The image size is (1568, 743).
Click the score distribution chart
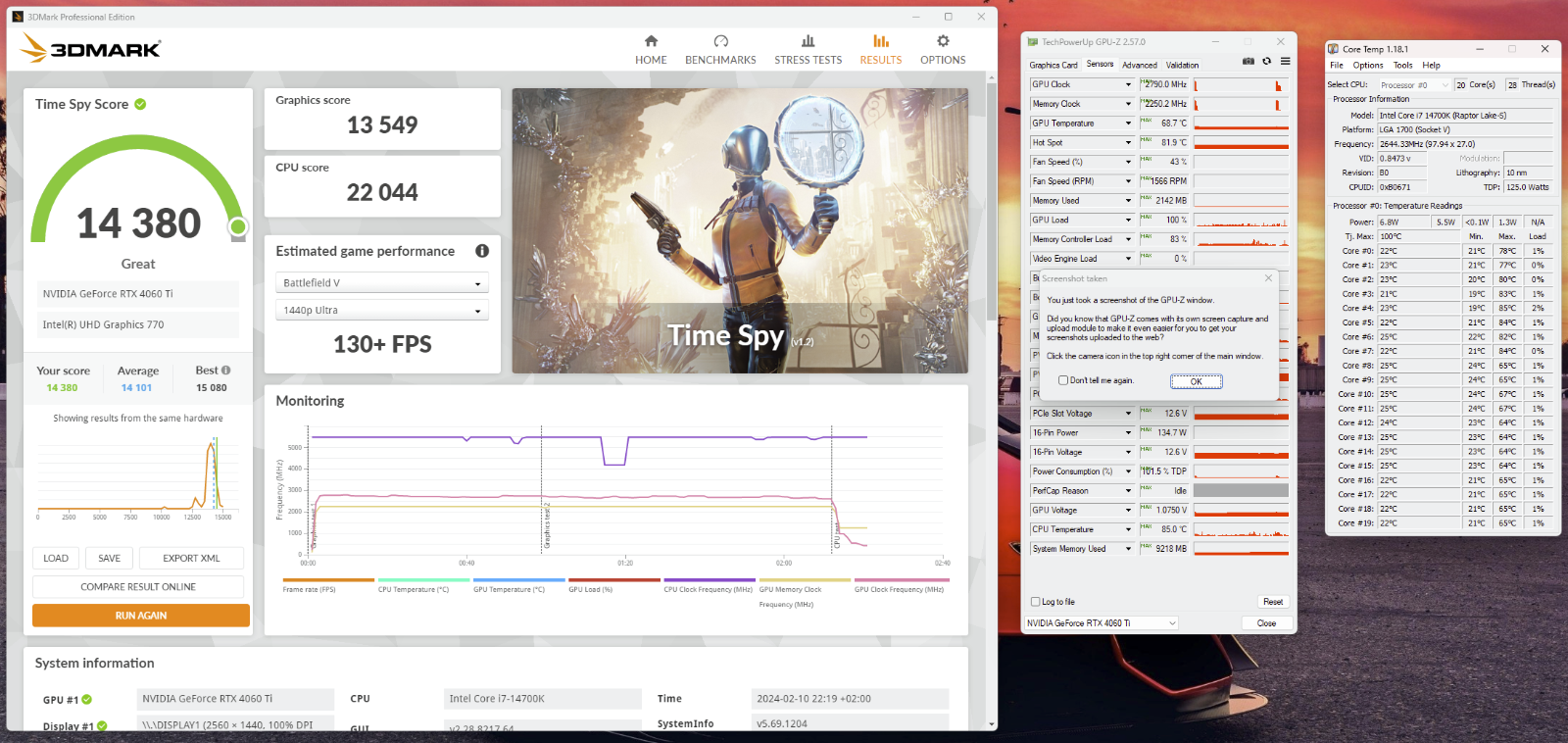tap(136, 477)
